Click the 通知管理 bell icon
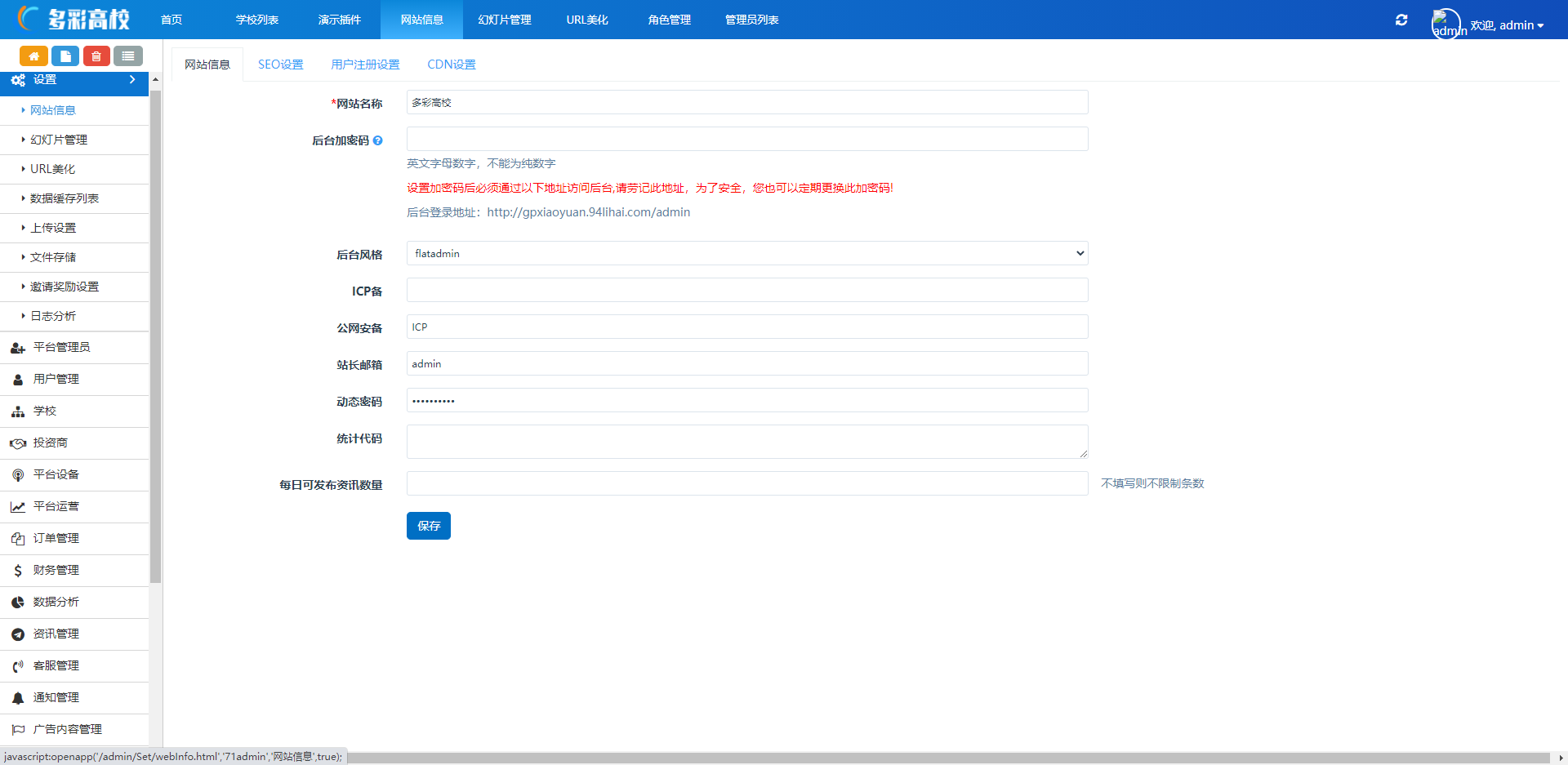The width and height of the screenshot is (1568, 765). (18, 698)
